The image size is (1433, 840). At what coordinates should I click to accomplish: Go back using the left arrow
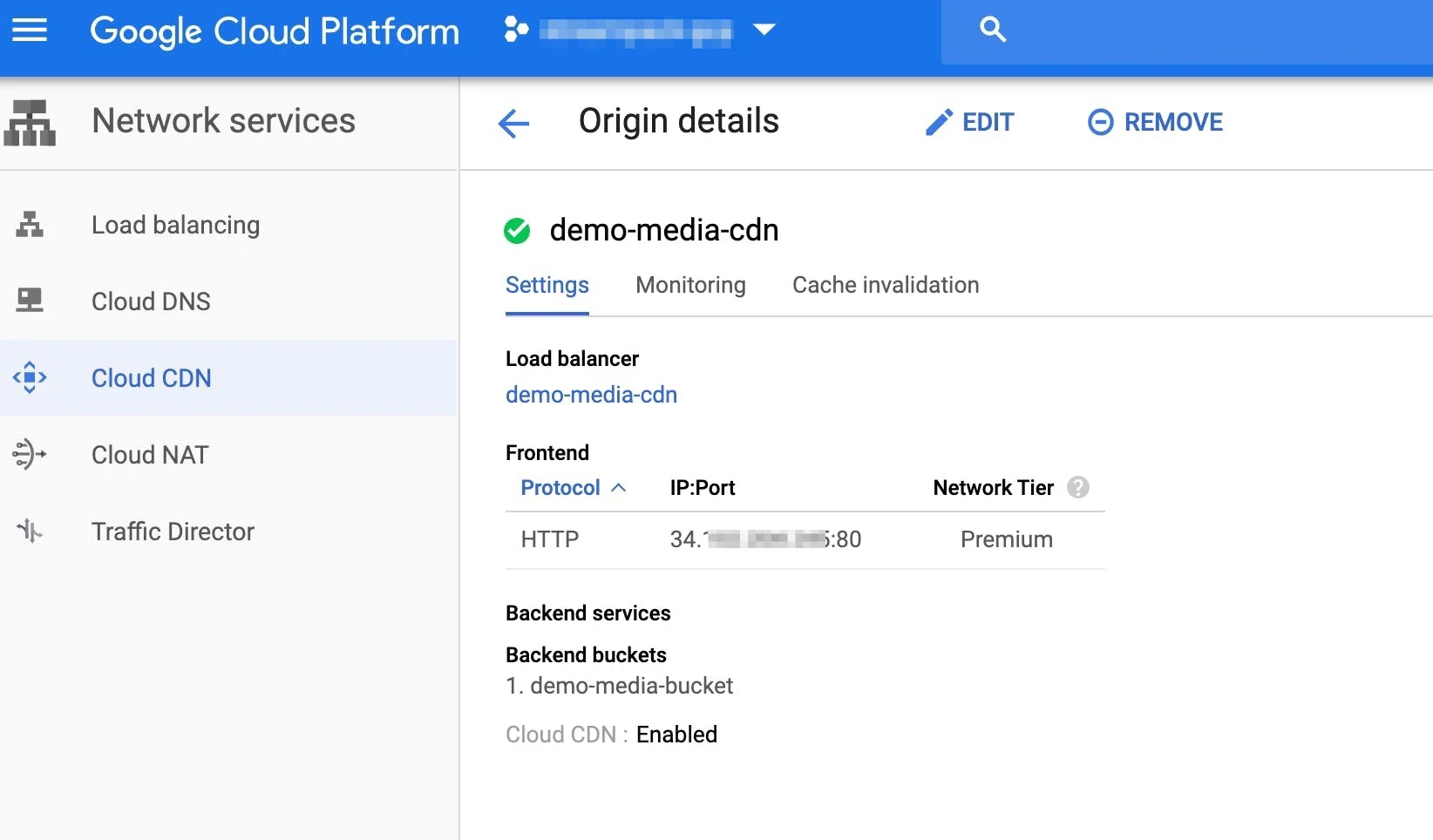[x=513, y=123]
